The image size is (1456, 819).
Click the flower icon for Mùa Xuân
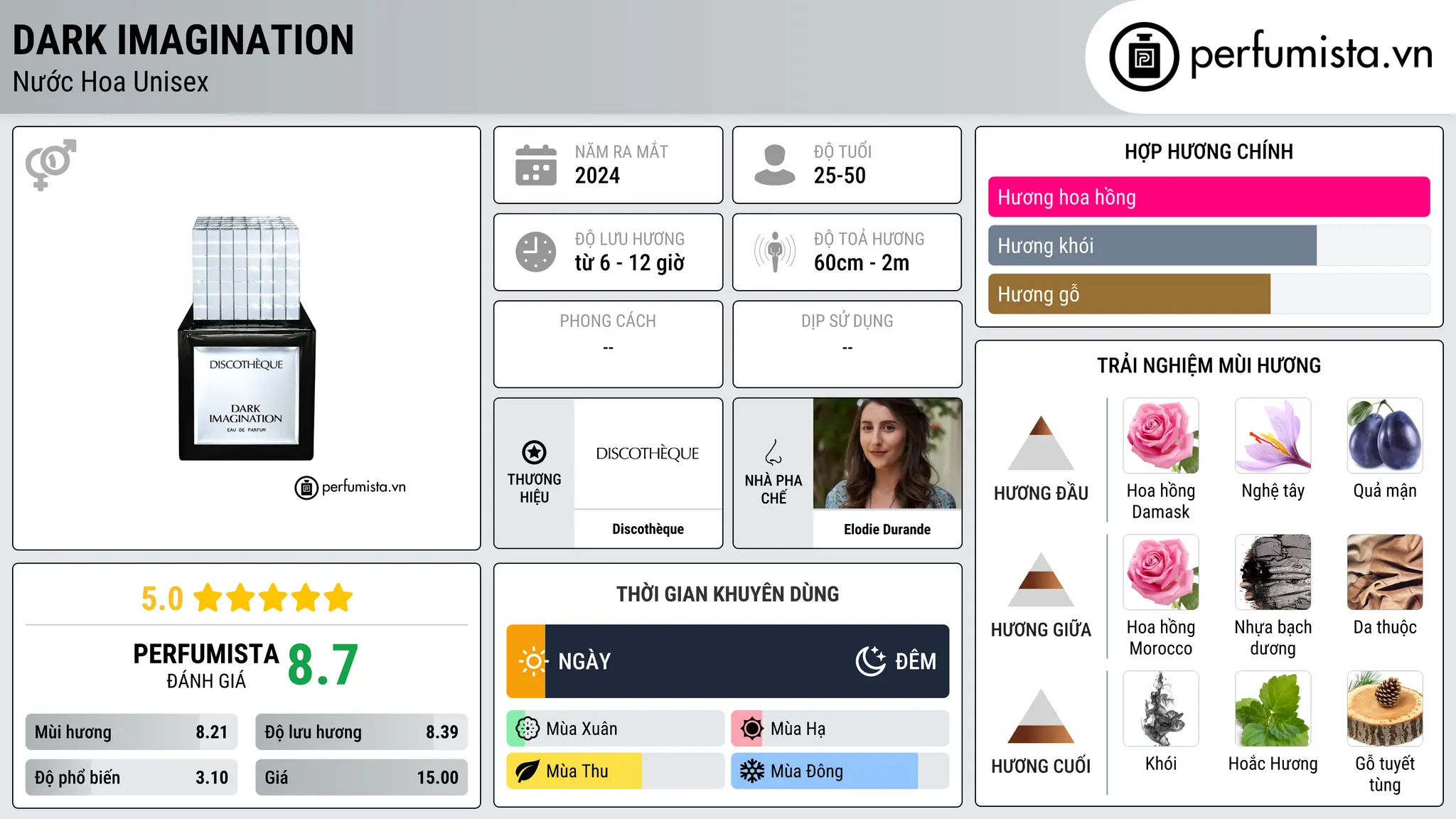pos(528,729)
